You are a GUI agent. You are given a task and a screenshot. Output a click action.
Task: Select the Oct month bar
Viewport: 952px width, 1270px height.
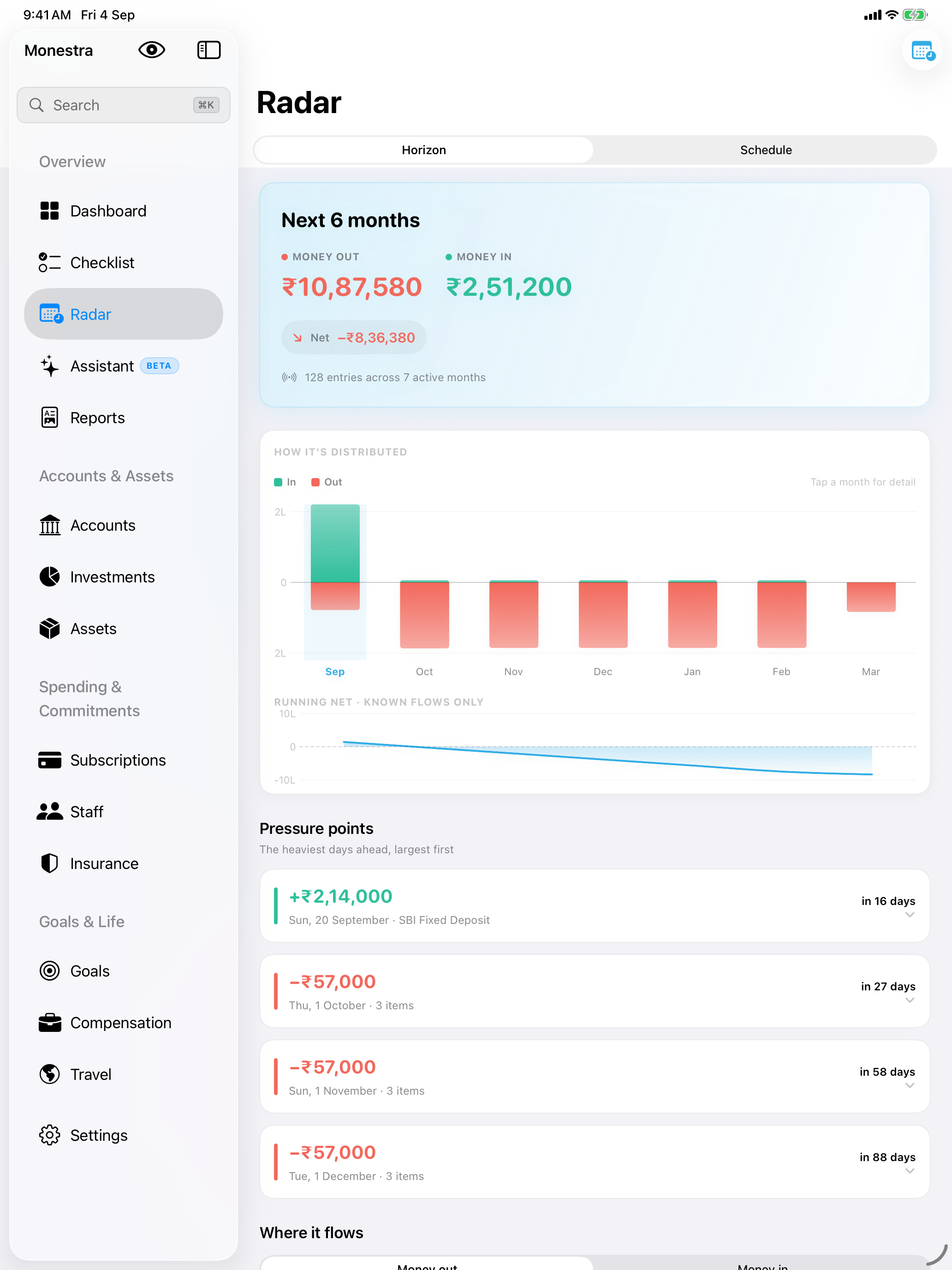point(425,614)
